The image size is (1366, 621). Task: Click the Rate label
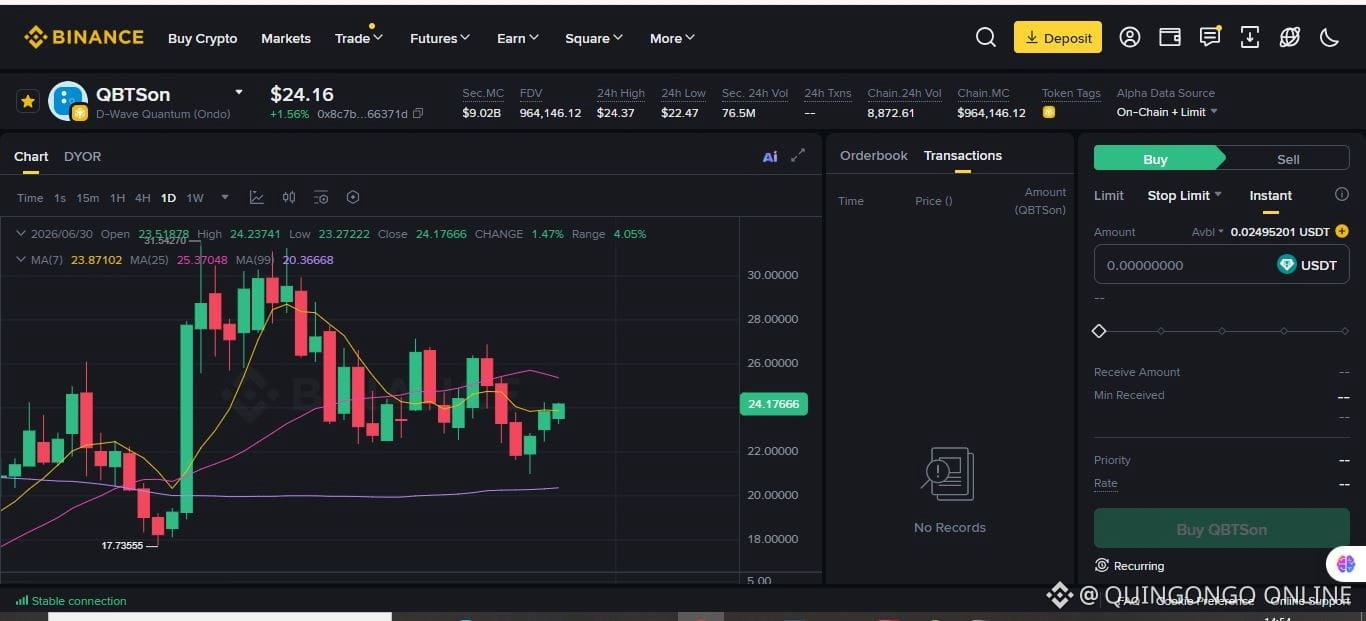tap(1106, 483)
